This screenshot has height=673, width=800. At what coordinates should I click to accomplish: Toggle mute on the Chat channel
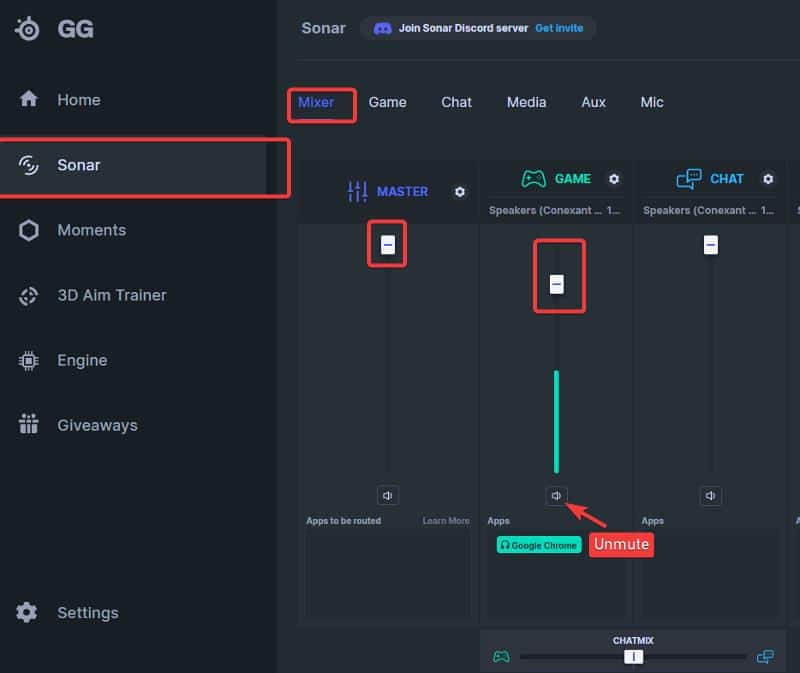(710, 495)
